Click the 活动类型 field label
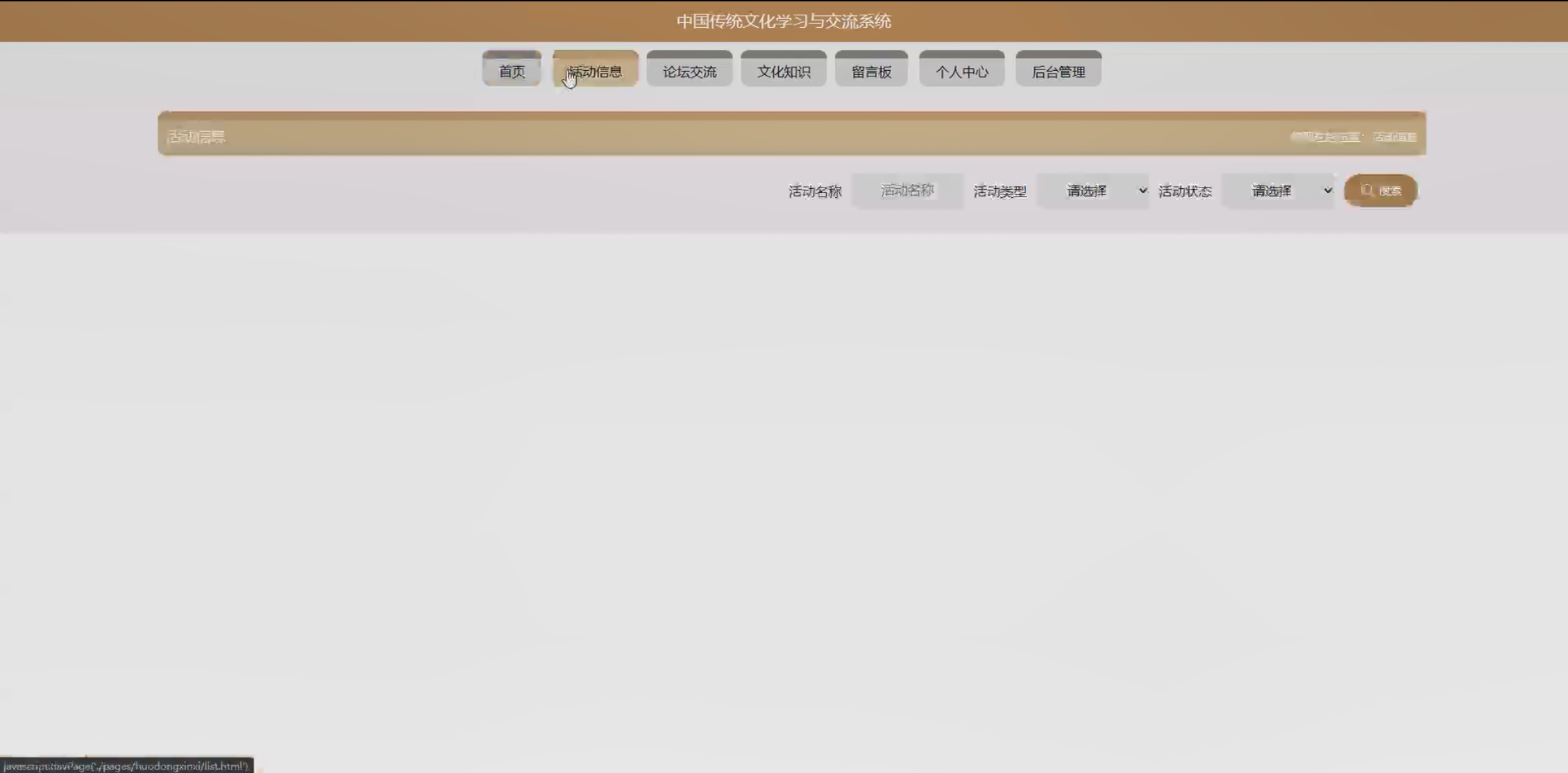The image size is (1568, 773). point(1000,192)
